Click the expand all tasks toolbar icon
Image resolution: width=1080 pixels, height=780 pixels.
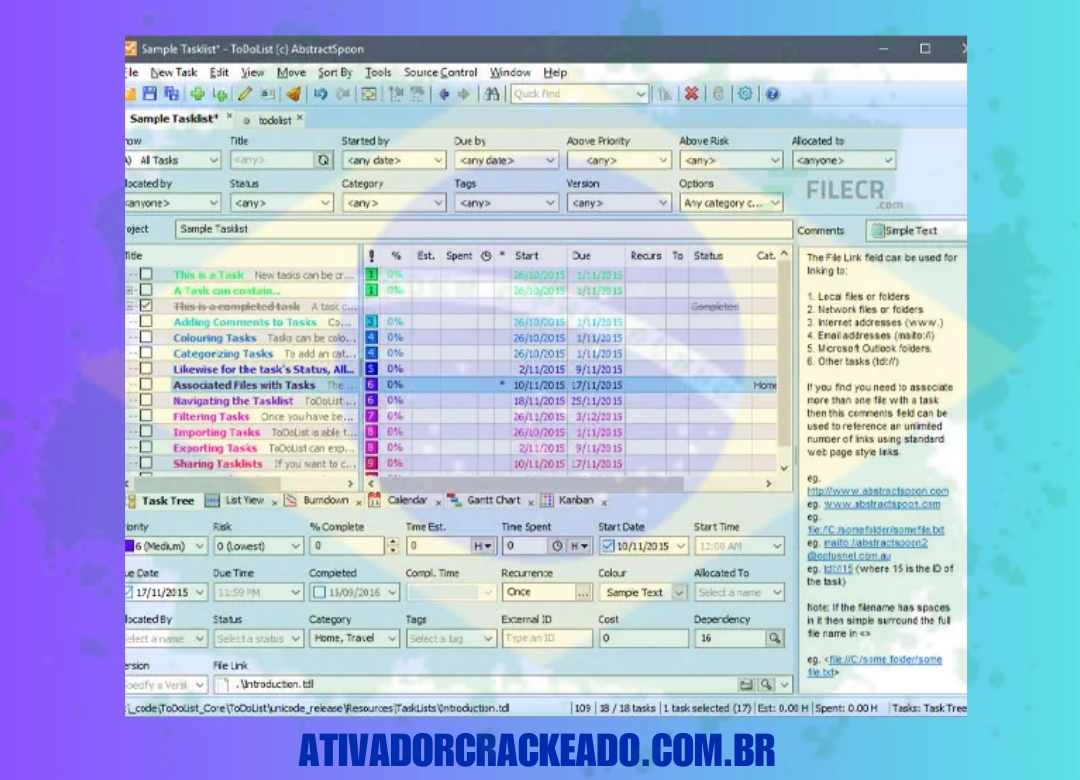point(395,94)
